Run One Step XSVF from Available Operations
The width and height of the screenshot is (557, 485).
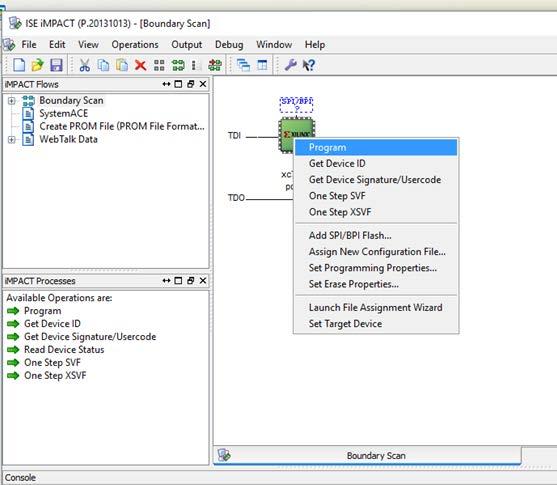point(55,376)
